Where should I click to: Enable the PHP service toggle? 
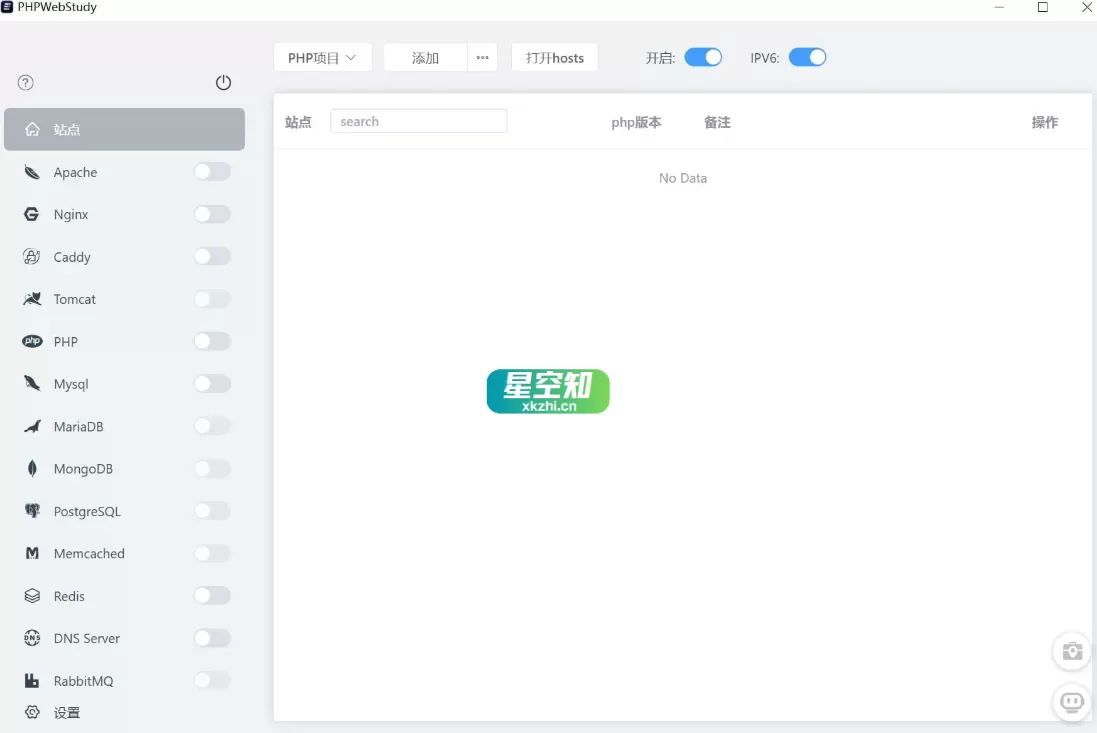click(x=212, y=341)
